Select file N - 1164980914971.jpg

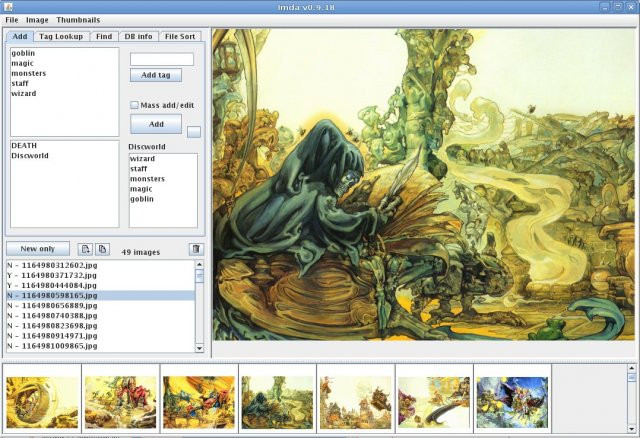pyautogui.click(x=100, y=336)
